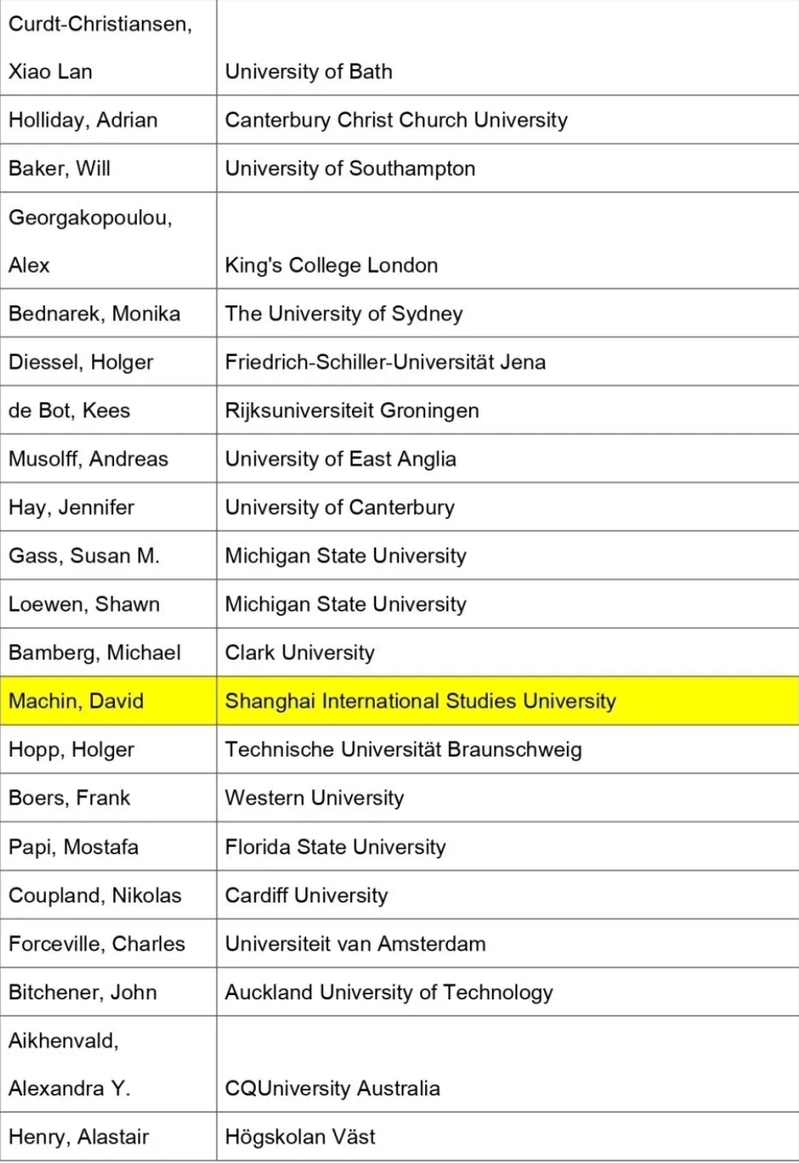Click the name Baker, Will

tap(59, 168)
